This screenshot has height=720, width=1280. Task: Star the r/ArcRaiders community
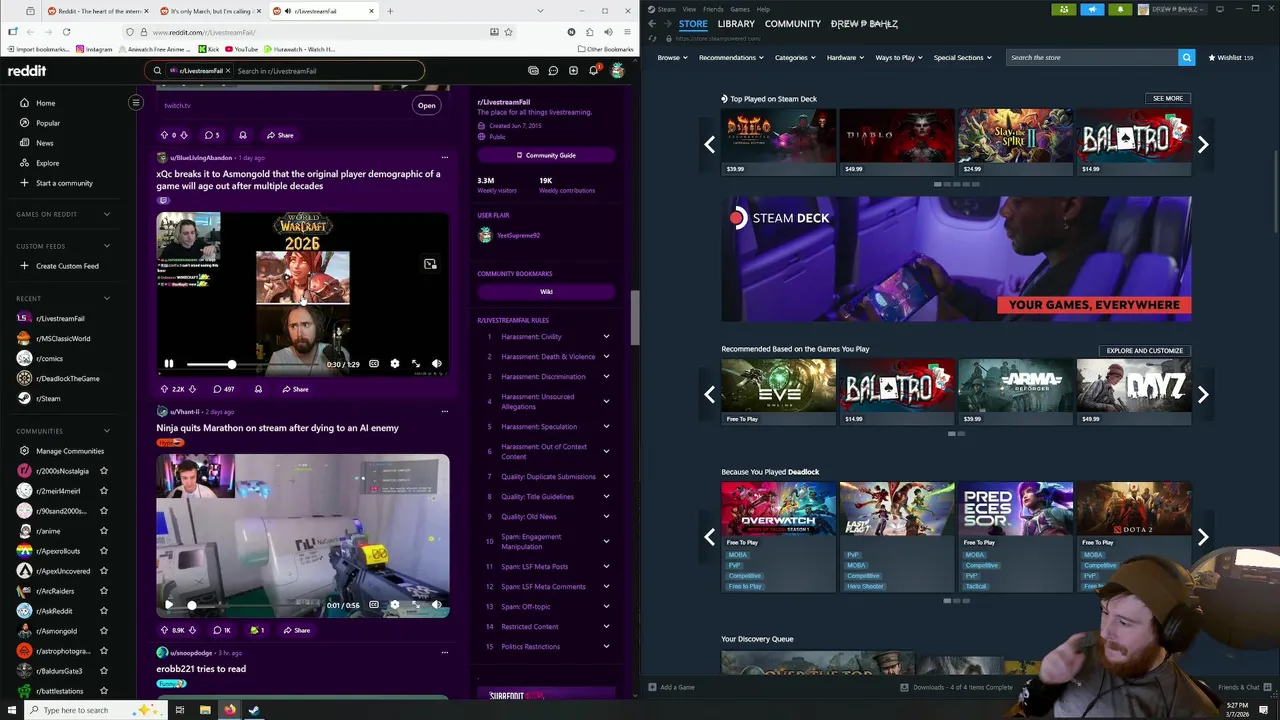(x=103, y=591)
